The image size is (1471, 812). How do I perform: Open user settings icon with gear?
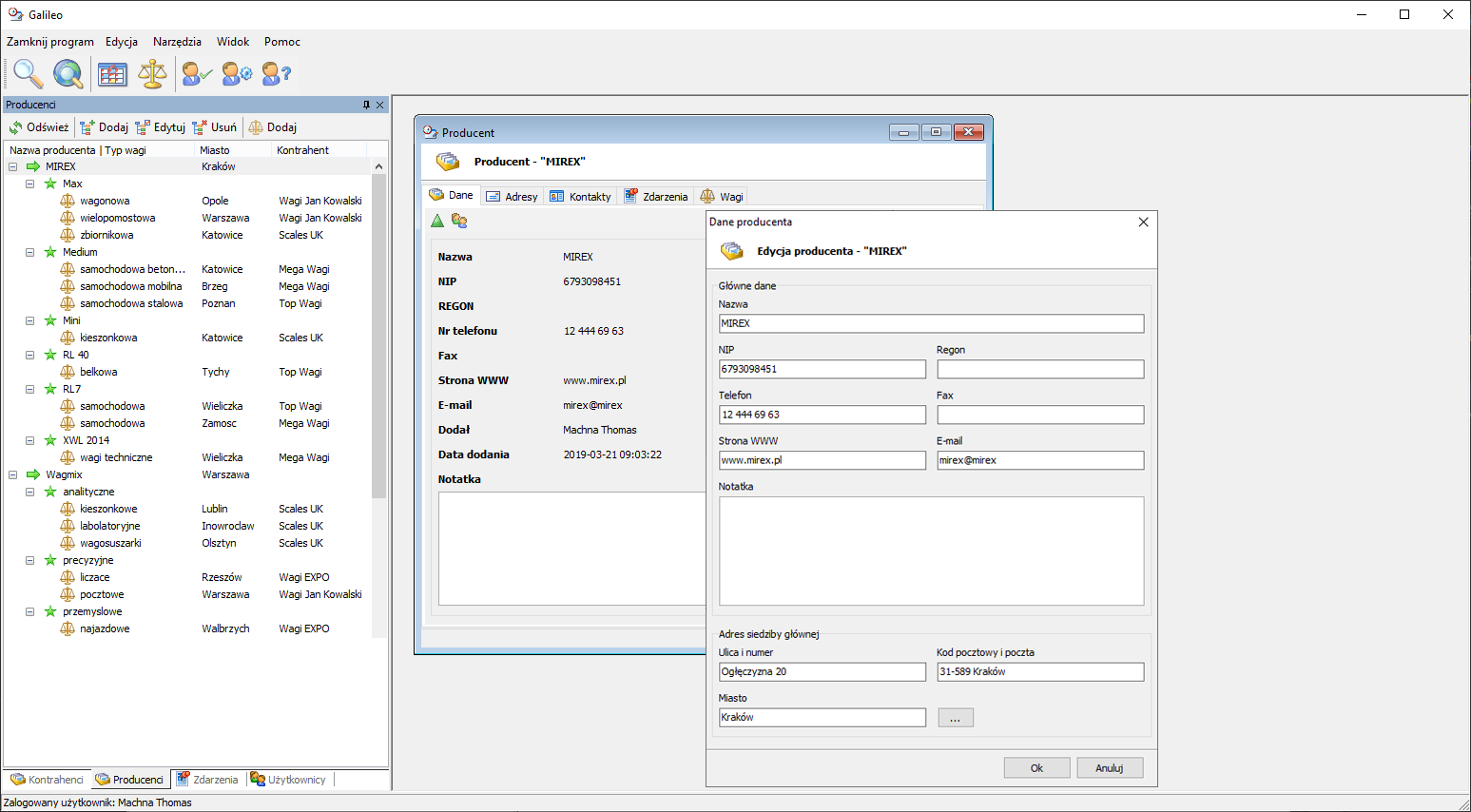pyautogui.click(x=237, y=73)
